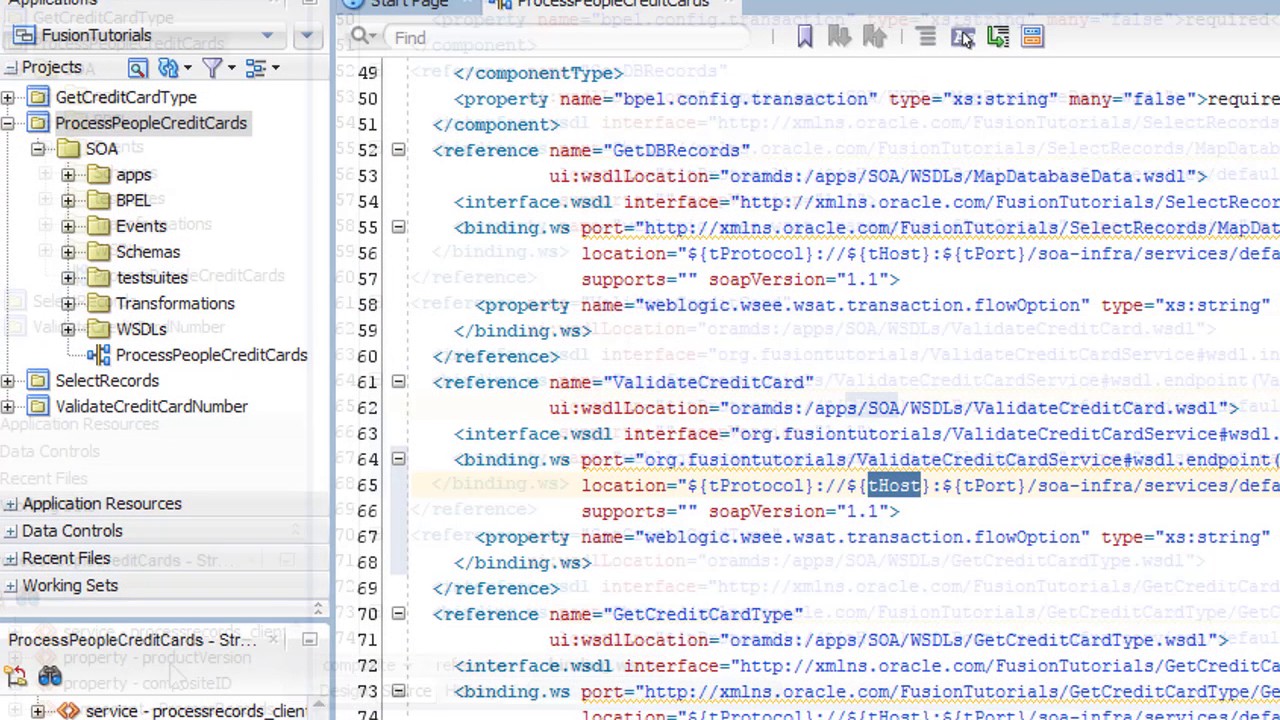Click the toolbar icon under the mouse pointer
Viewport: 1280px width, 720px height.
[962, 37]
